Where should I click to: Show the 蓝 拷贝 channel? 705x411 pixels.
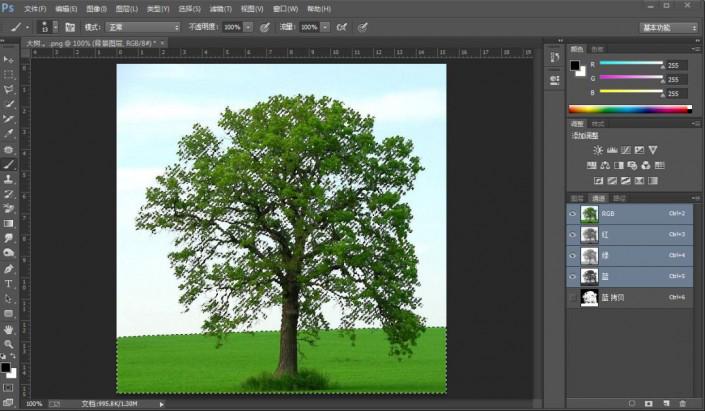pos(573,297)
